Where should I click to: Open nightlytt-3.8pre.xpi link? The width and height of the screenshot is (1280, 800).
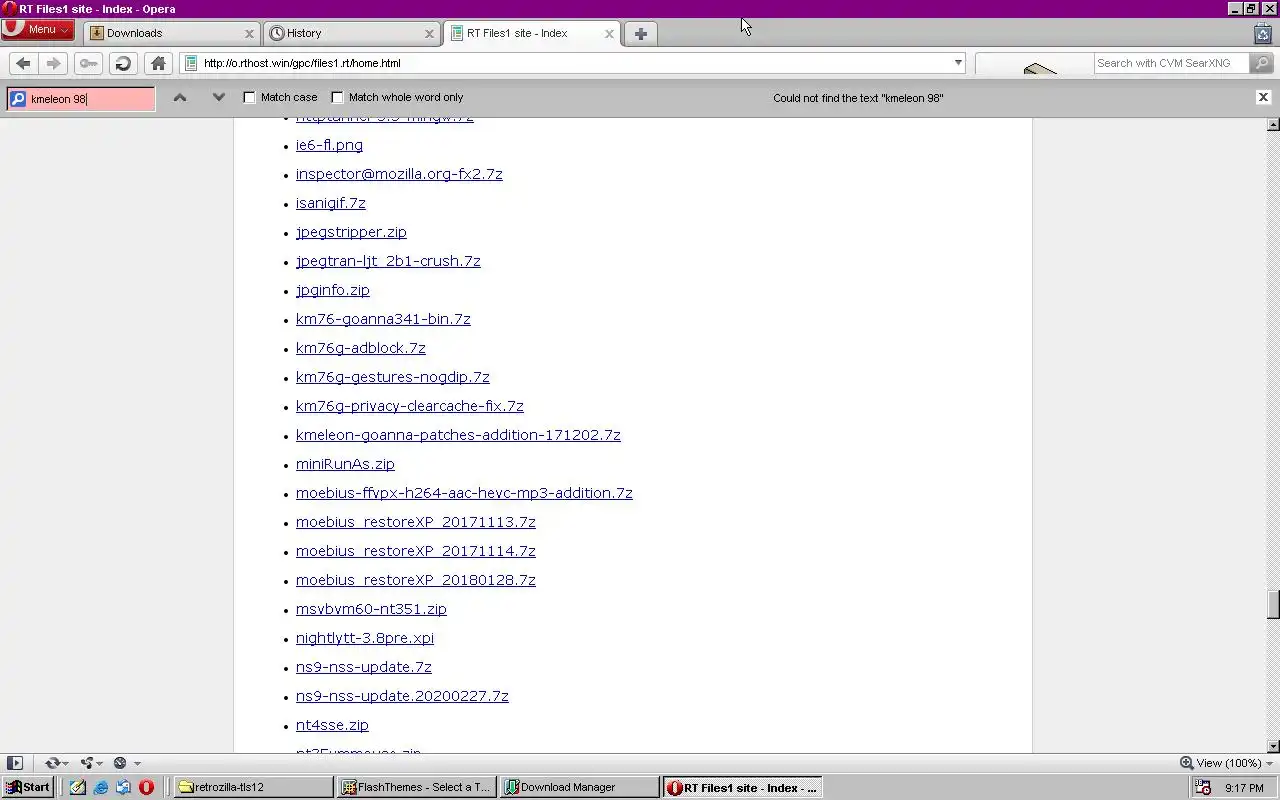[365, 638]
